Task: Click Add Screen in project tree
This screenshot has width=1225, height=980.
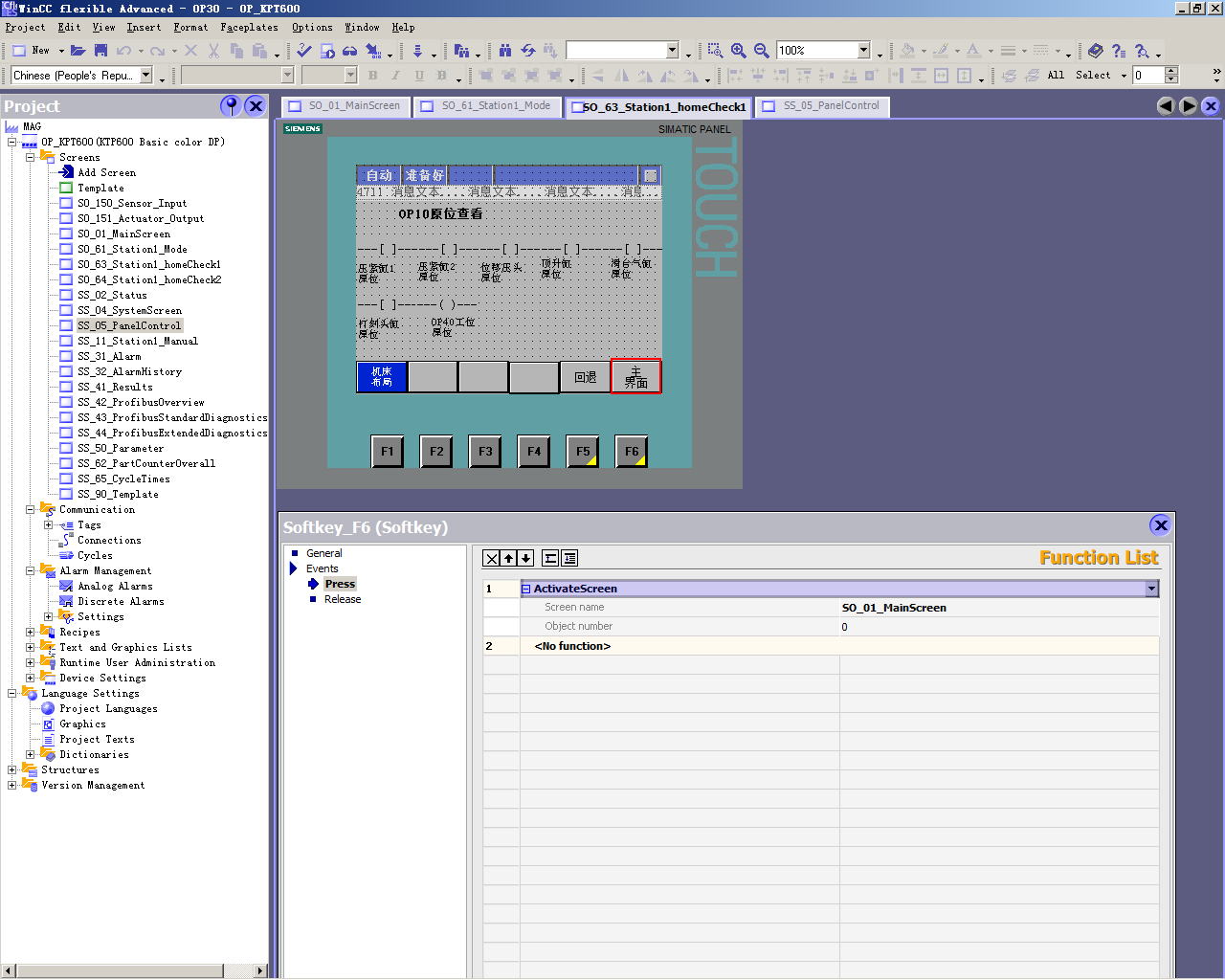Action: 106,172
